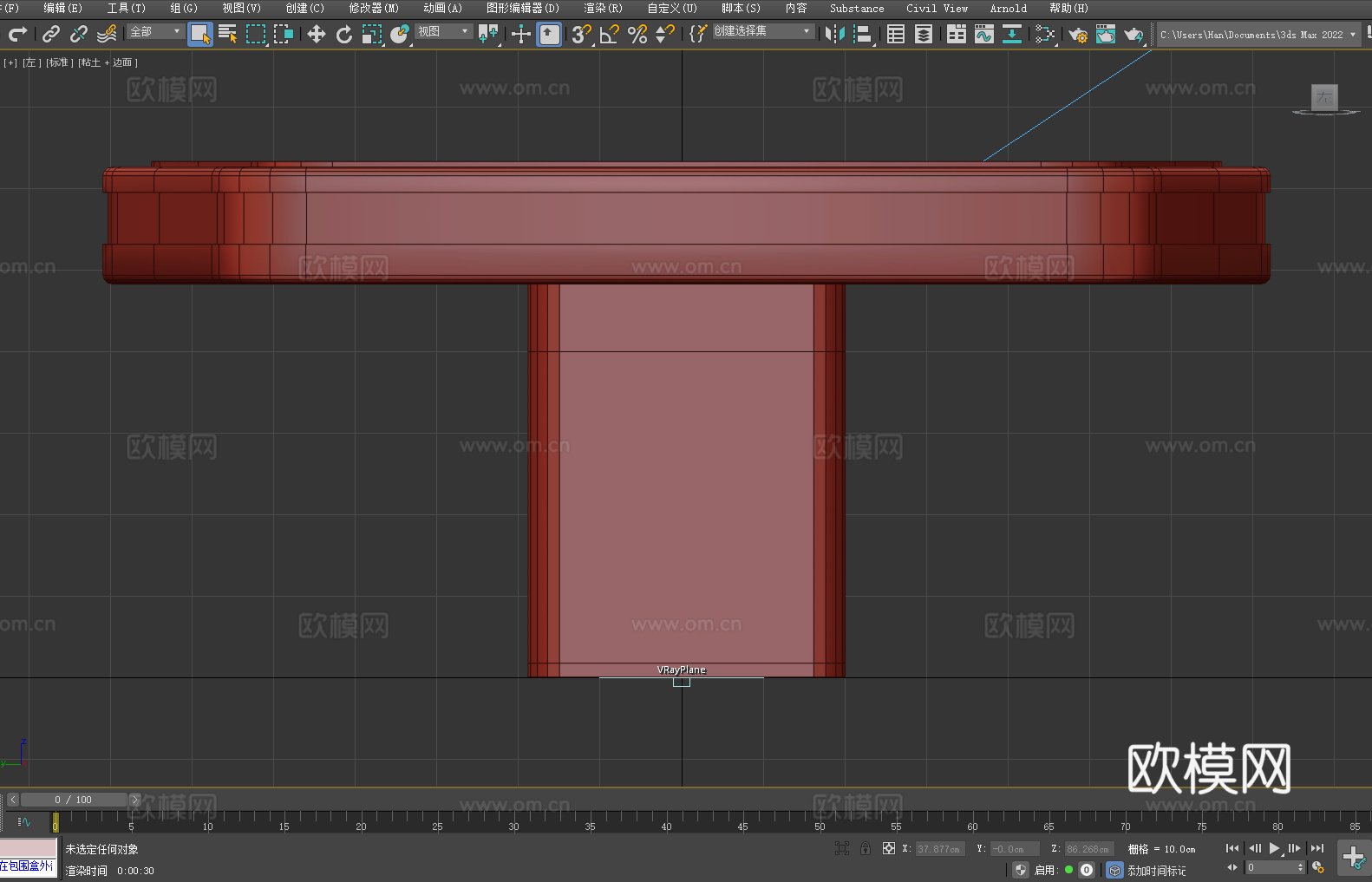
Task: Click the 0 / 100 time slider
Action: pyautogui.click(x=74, y=800)
